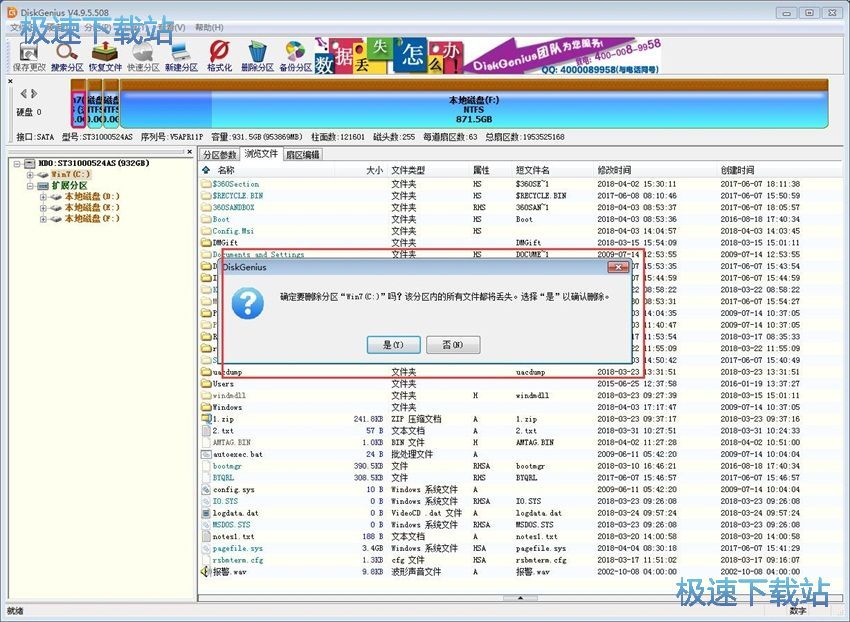Open the 备份分区 backup partition tool

pyautogui.click(x=295, y=56)
